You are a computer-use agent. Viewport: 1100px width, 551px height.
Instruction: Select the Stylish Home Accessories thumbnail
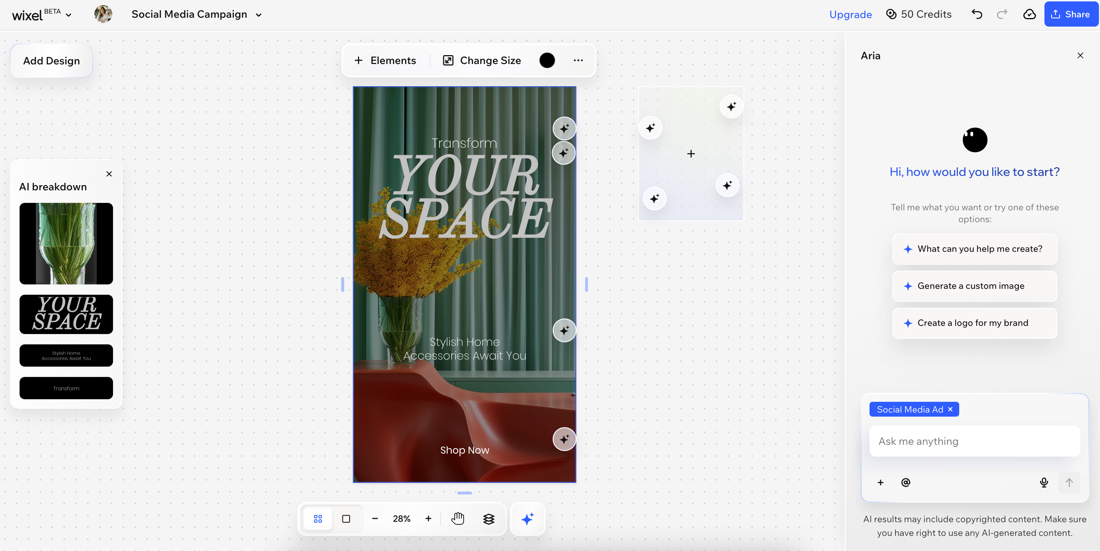(66, 355)
